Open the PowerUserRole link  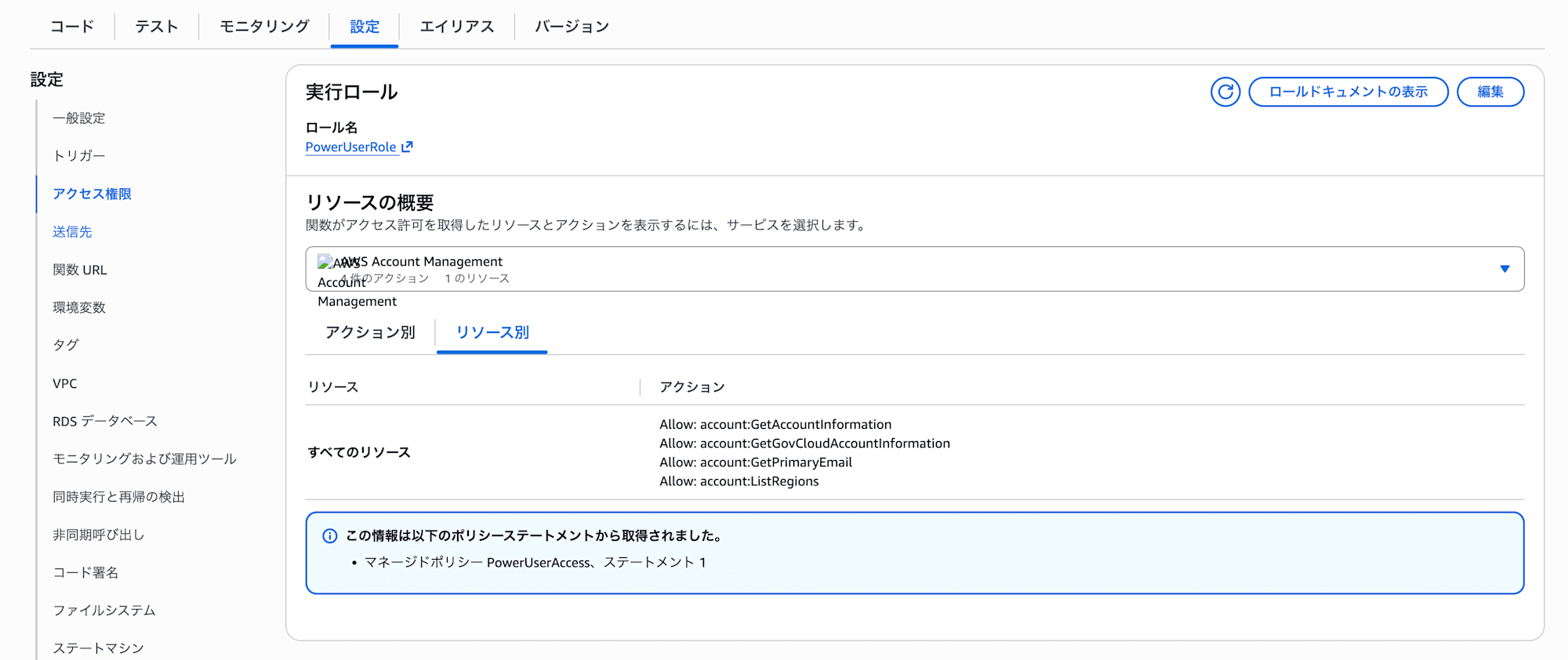(x=350, y=147)
